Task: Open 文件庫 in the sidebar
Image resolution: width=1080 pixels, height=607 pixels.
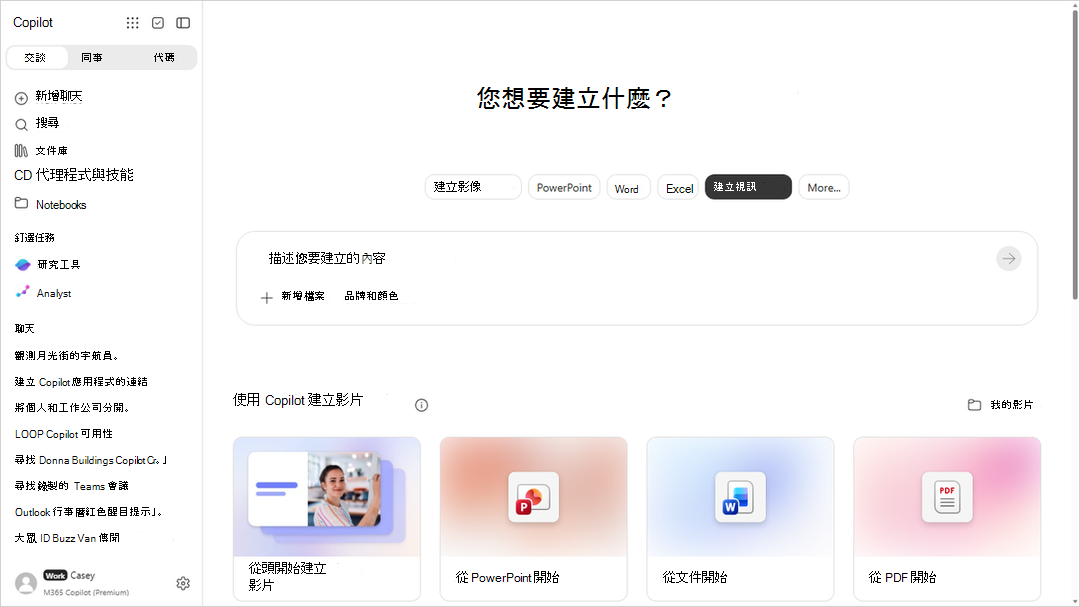Action: [x=52, y=150]
